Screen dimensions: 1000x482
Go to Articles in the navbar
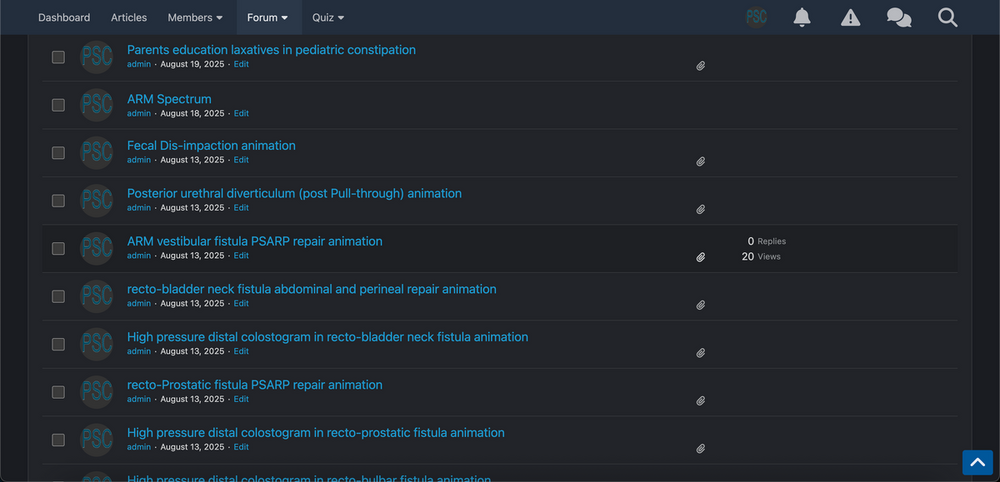129,17
